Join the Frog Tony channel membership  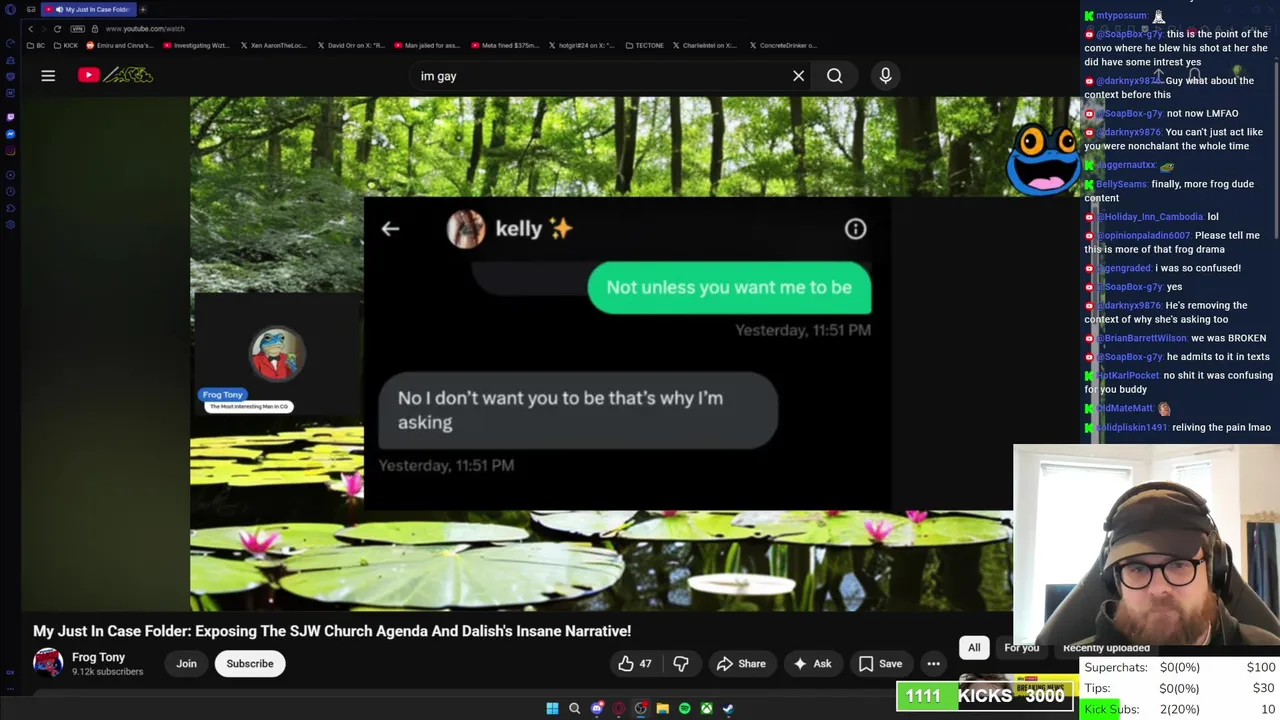[187, 663]
